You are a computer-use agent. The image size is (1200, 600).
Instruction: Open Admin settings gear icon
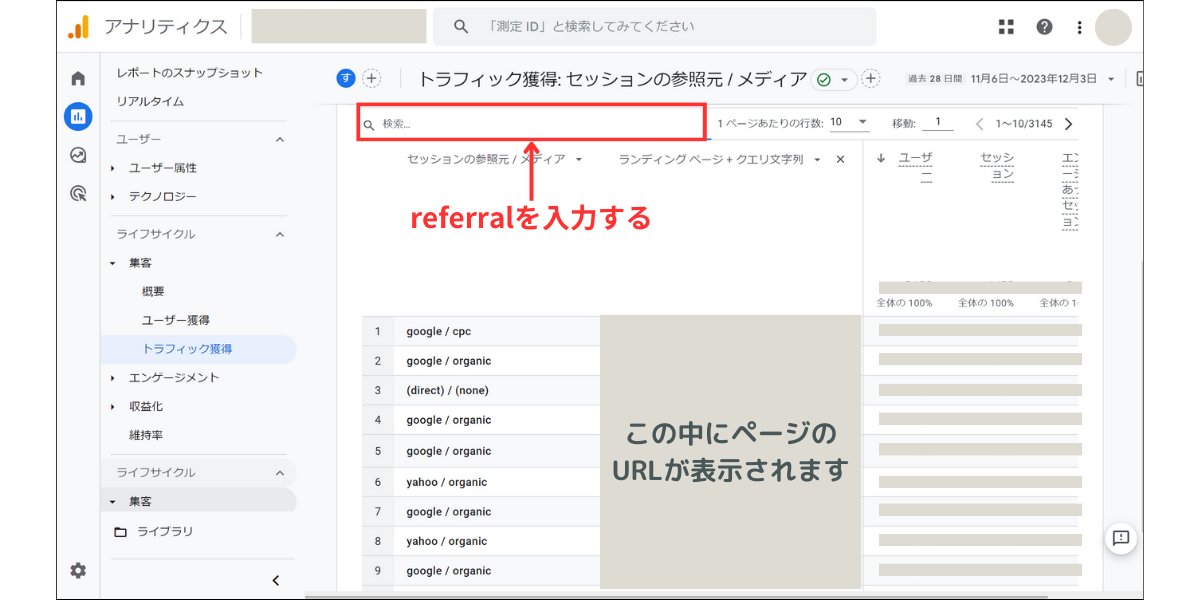tap(78, 570)
